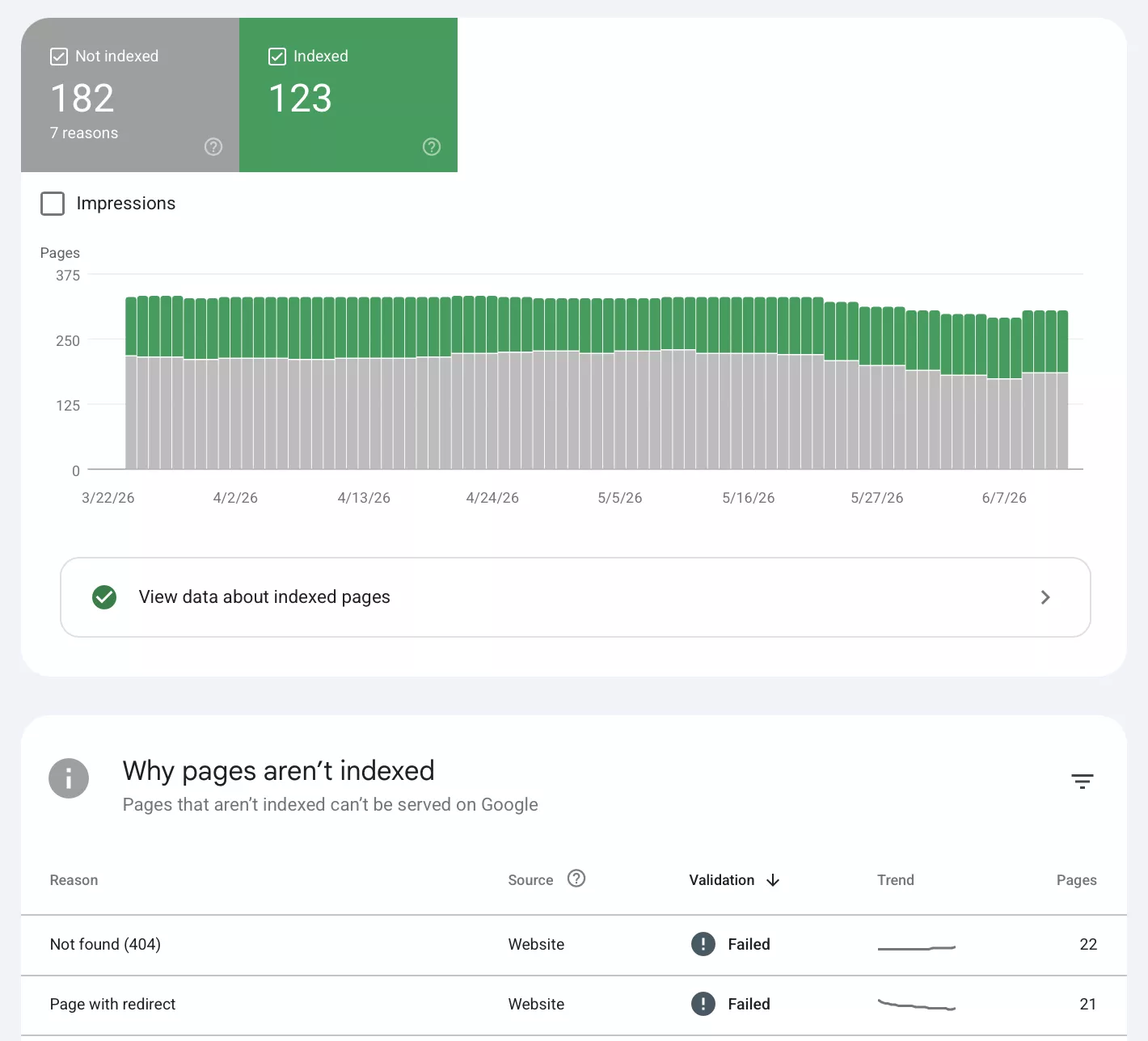Screen dimensions: 1148x1041
Task: Click the Reason column header
Action: tap(74, 880)
